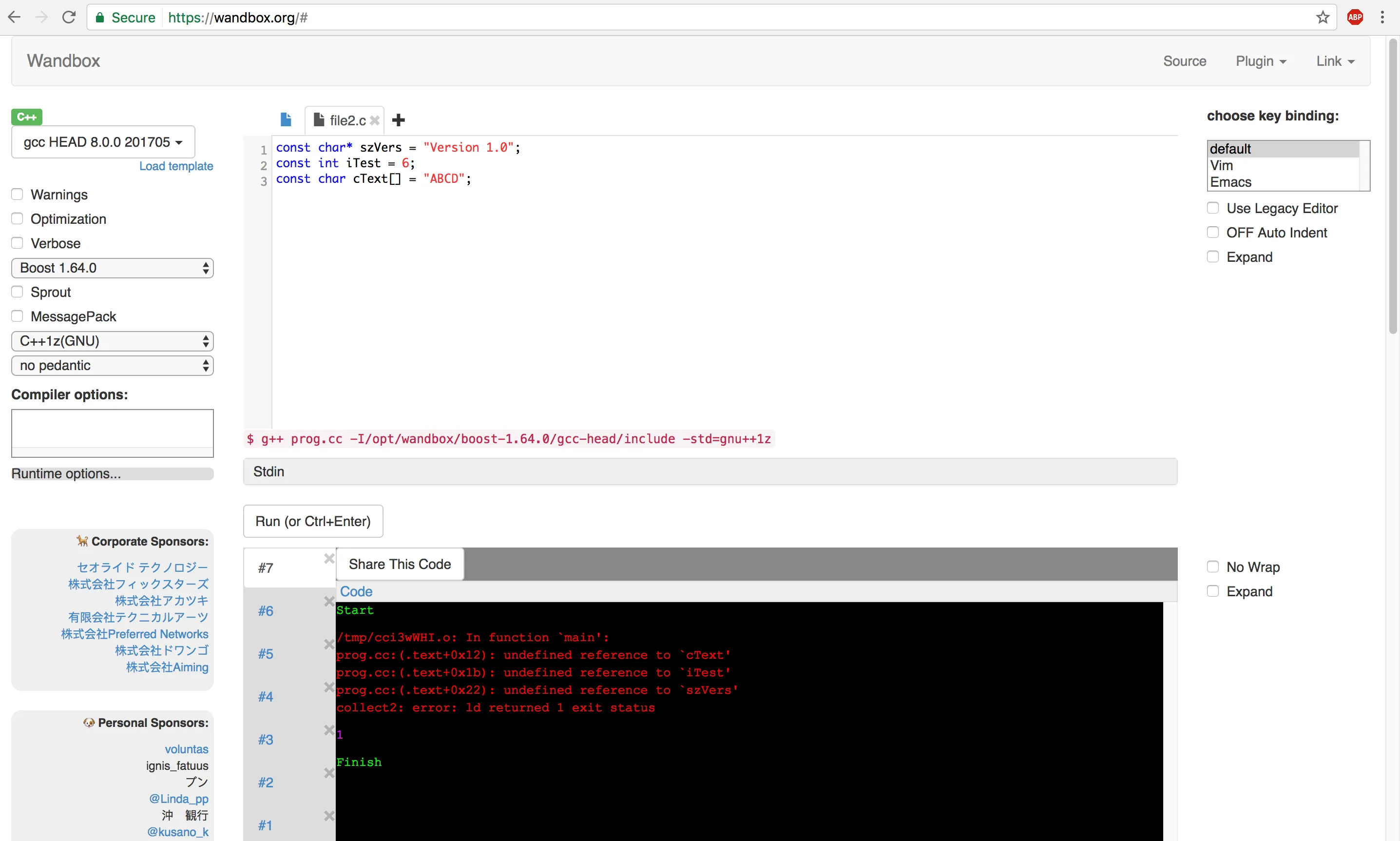Viewport: 1400px width, 841px height.
Task: Open the AdBlock Plus extension icon
Action: [x=1355, y=18]
